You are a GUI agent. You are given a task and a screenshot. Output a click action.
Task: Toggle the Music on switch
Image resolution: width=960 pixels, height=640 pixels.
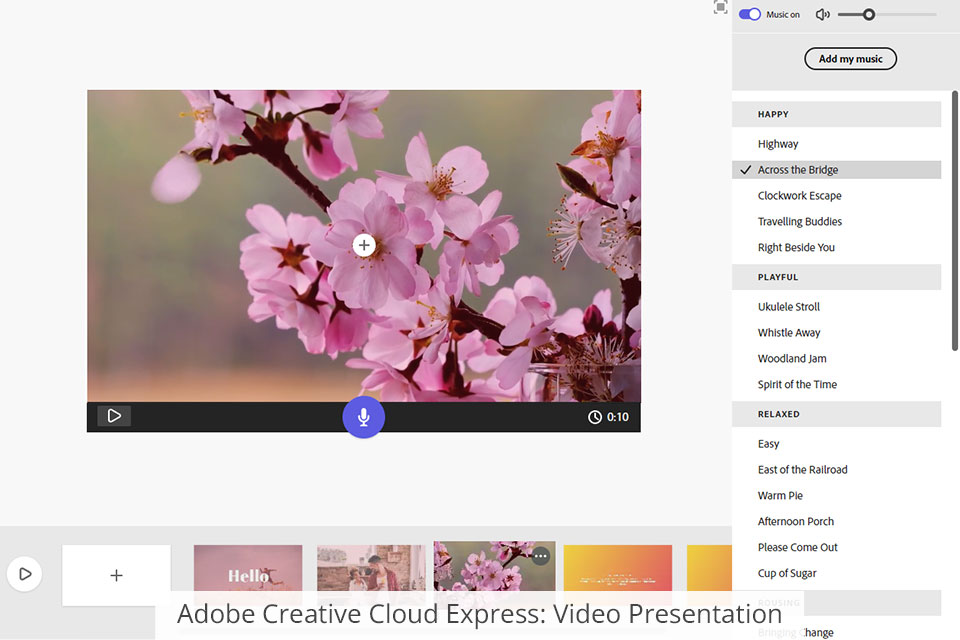pos(750,15)
